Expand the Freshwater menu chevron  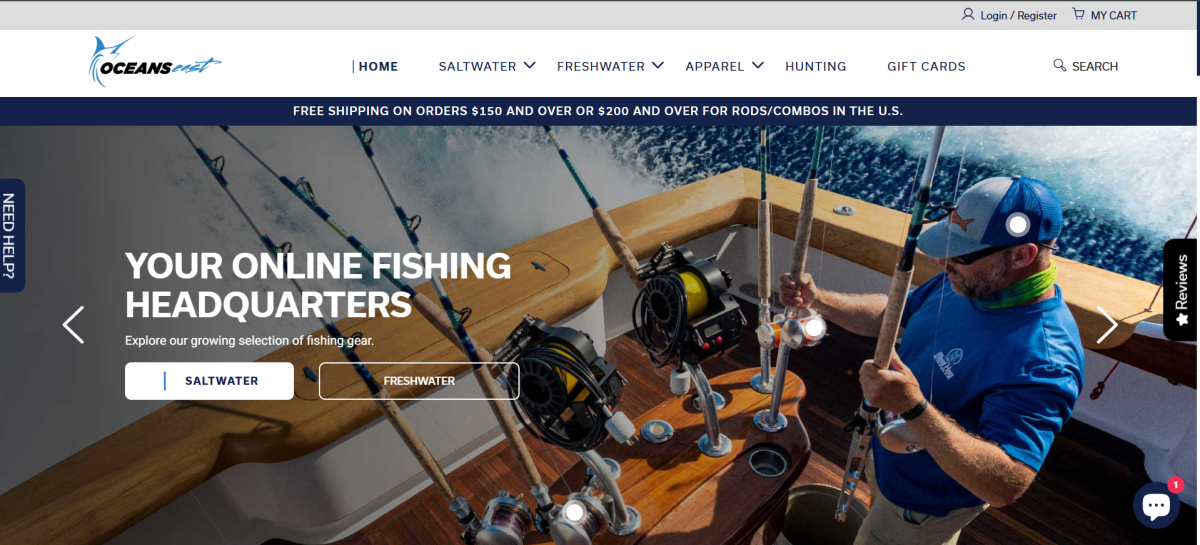657,65
